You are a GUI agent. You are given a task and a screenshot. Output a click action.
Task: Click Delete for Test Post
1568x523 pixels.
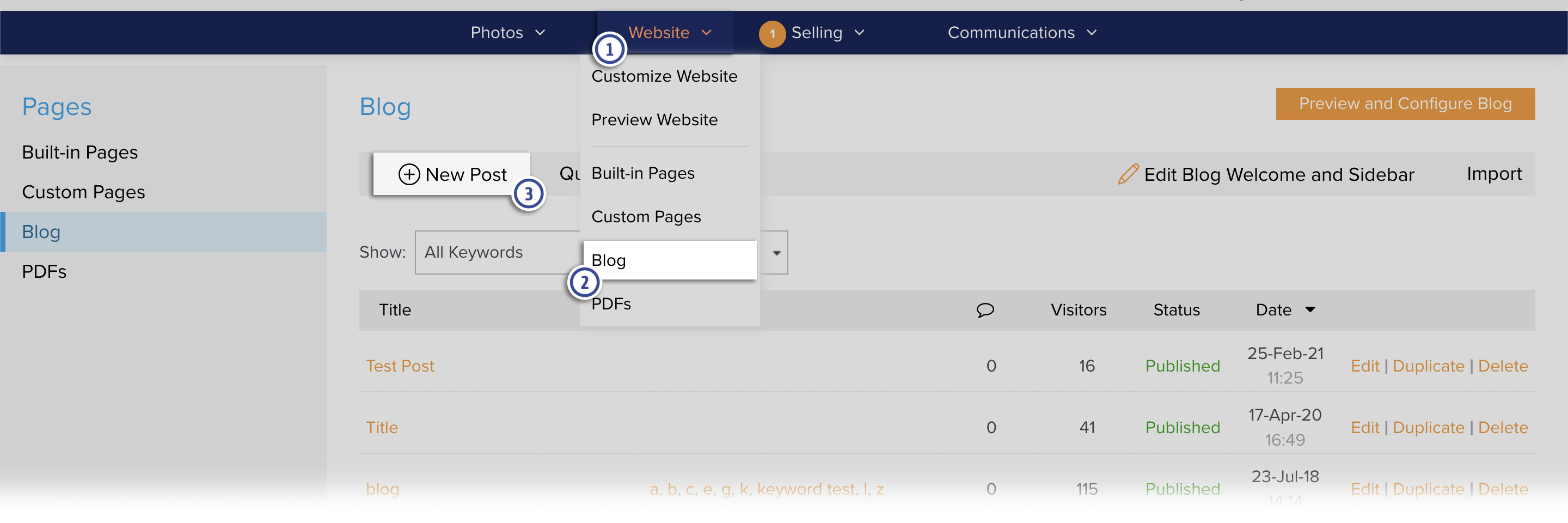pyautogui.click(x=1502, y=366)
